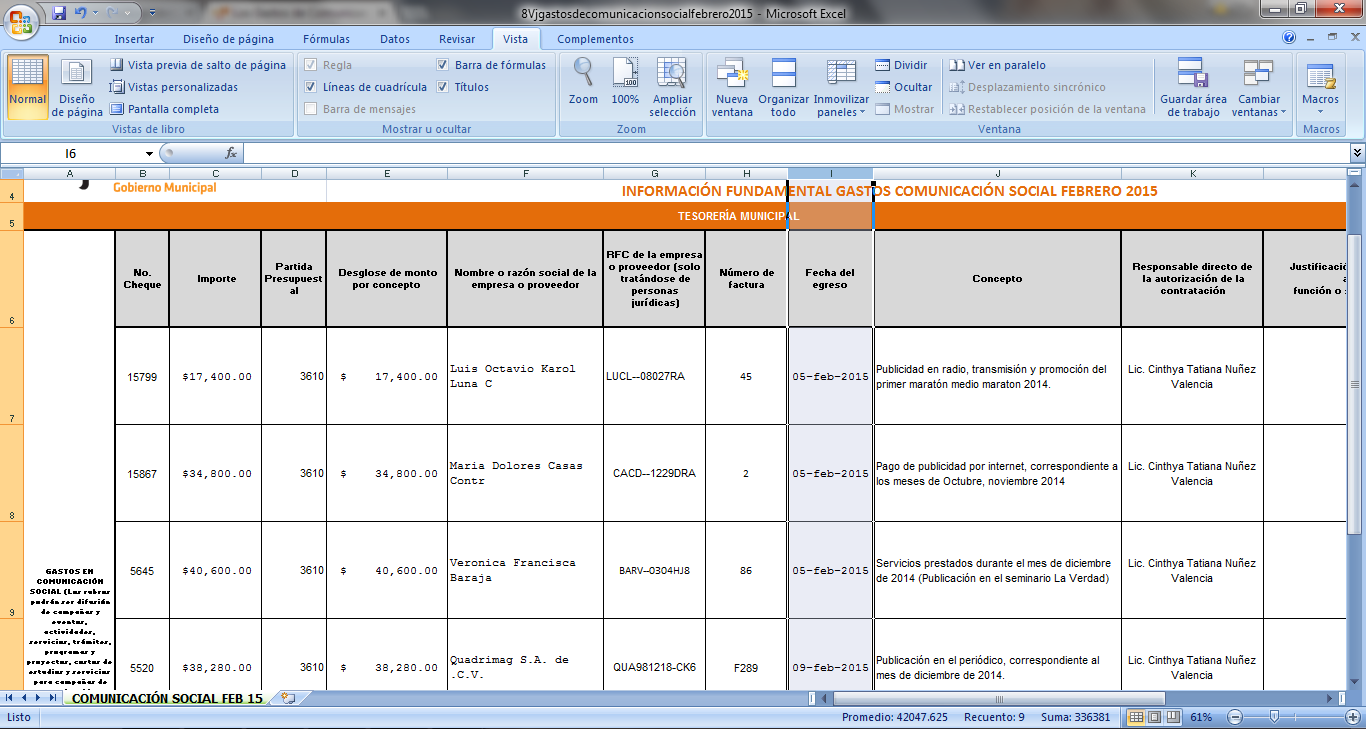Select Normal view in status bar
Viewport: 1366px width, 729px height.
tap(1136, 717)
